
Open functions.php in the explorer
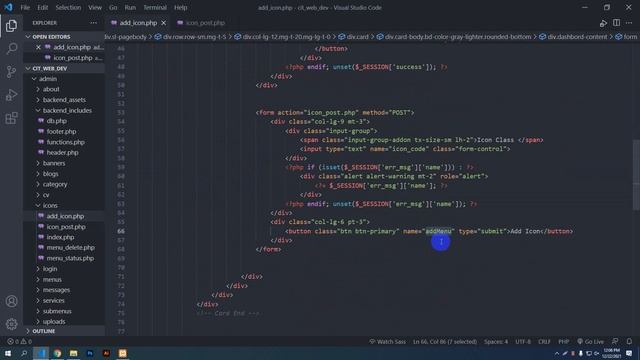click(x=65, y=142)
